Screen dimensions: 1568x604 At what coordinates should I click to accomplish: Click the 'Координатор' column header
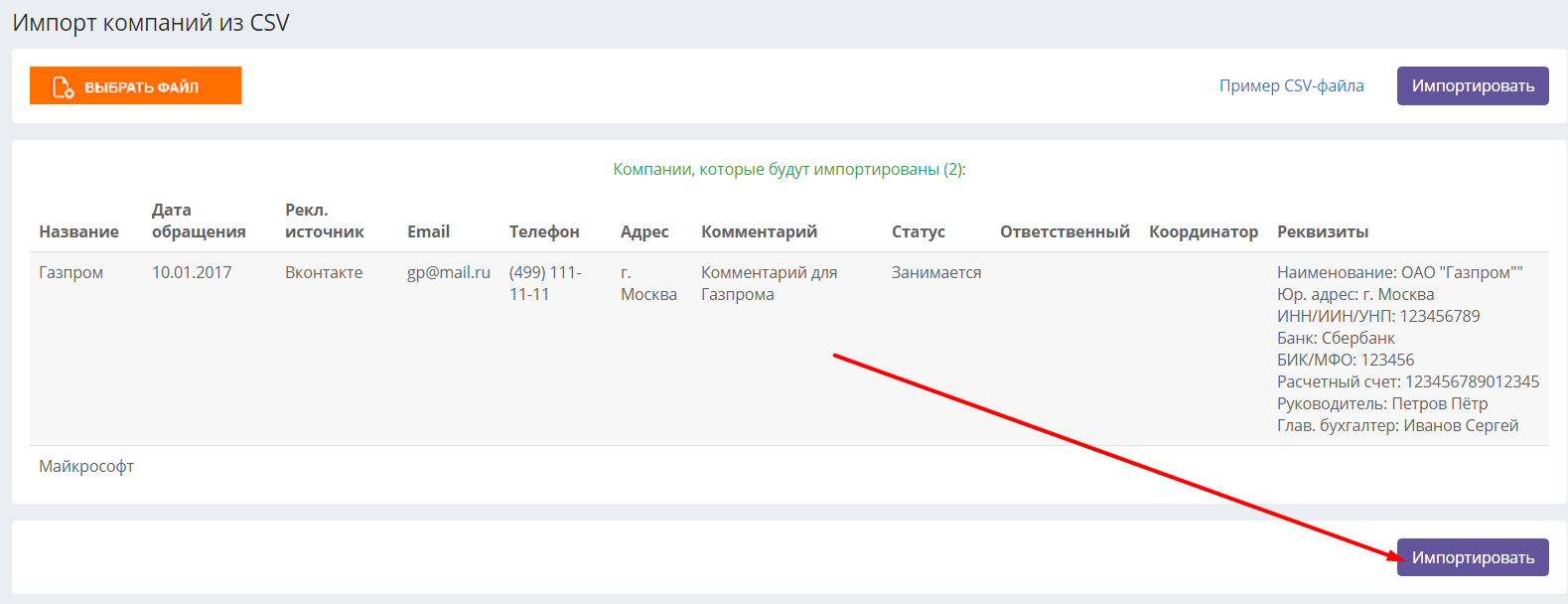coord(1204,231)
